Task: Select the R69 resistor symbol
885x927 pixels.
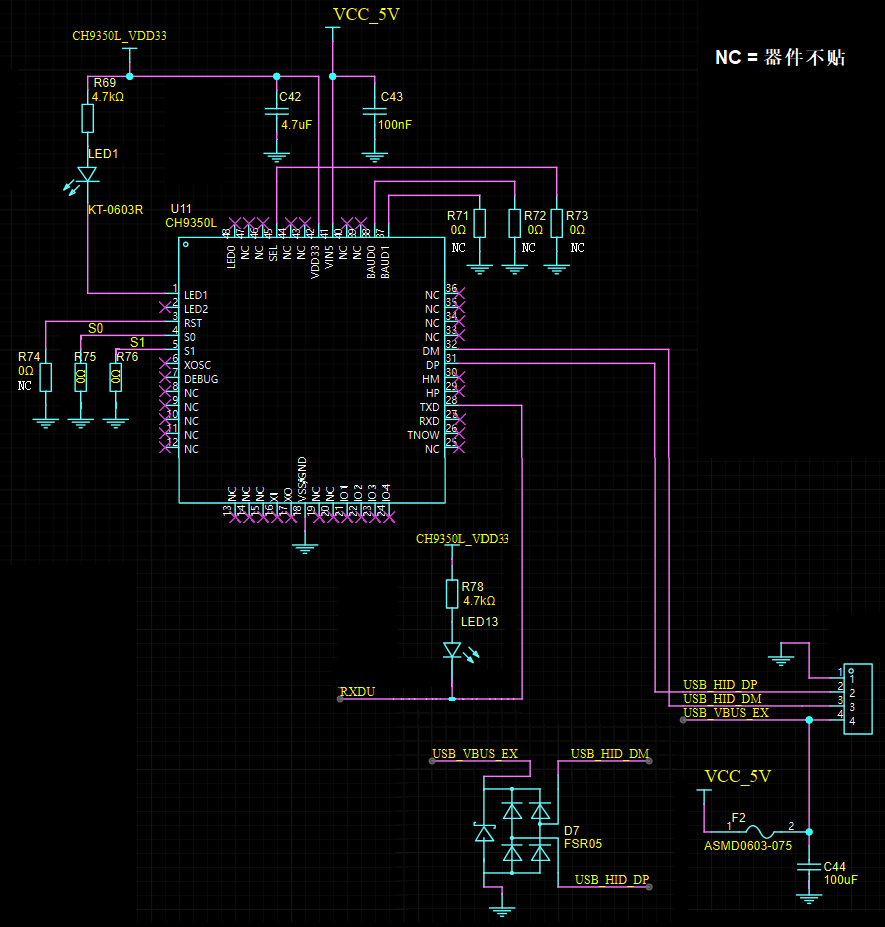Action: (88, 119)
